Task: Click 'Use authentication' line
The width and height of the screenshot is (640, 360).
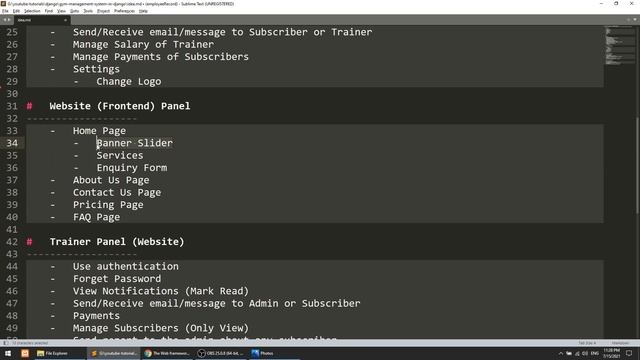Action: 126,267
